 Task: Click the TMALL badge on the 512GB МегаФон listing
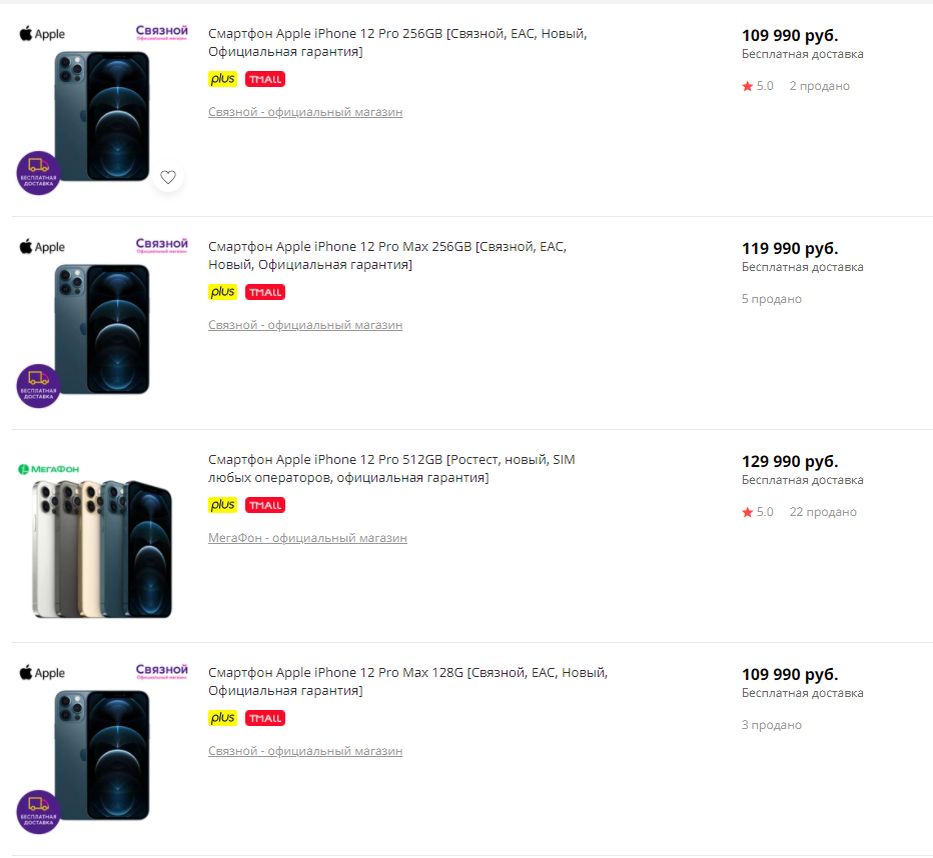click(263, 505)
